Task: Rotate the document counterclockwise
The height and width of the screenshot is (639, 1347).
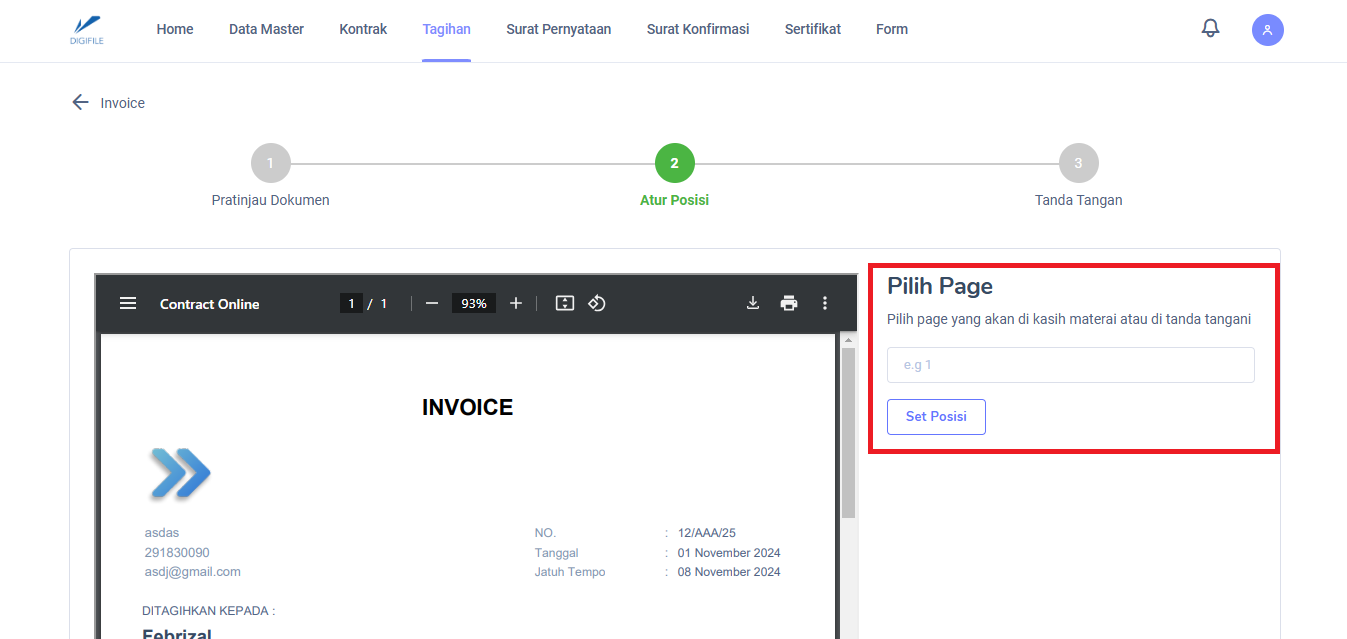Action: click(x=597, y=304)
